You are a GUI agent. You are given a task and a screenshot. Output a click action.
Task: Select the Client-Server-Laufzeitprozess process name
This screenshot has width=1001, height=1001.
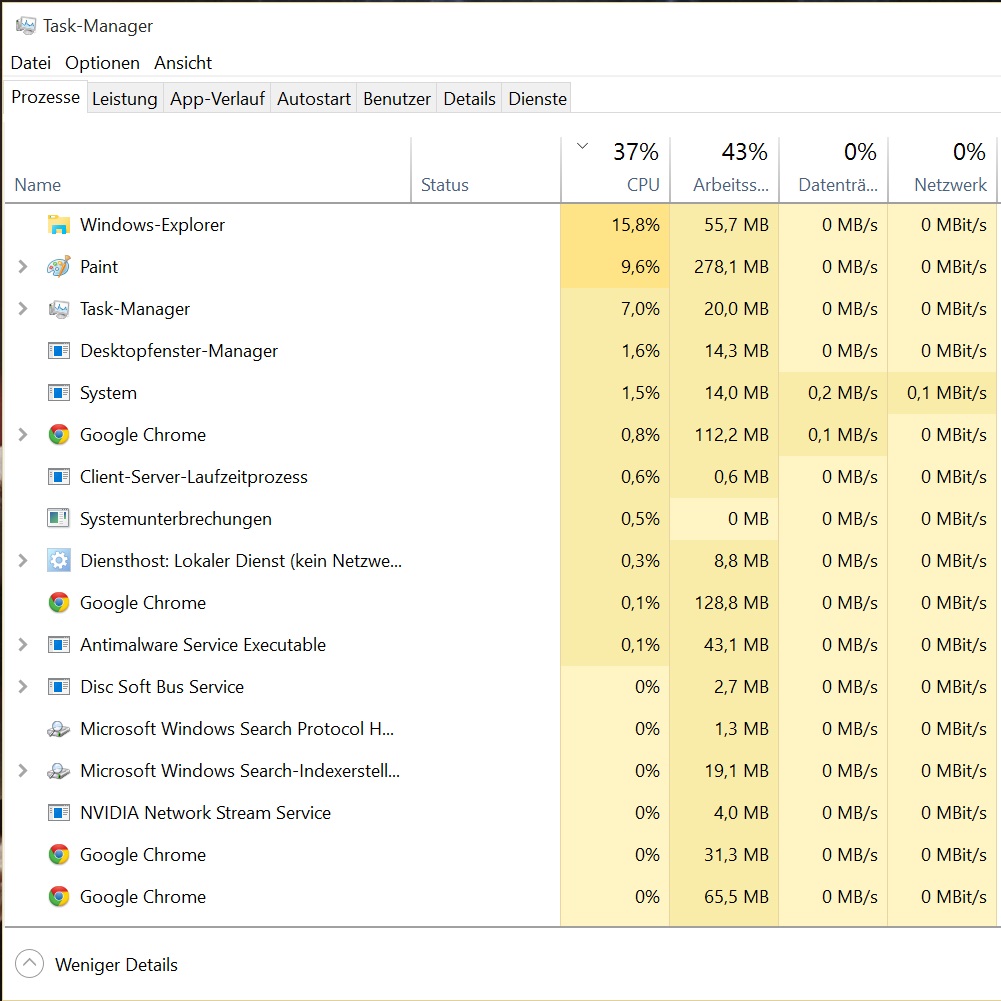click(193, 477)
